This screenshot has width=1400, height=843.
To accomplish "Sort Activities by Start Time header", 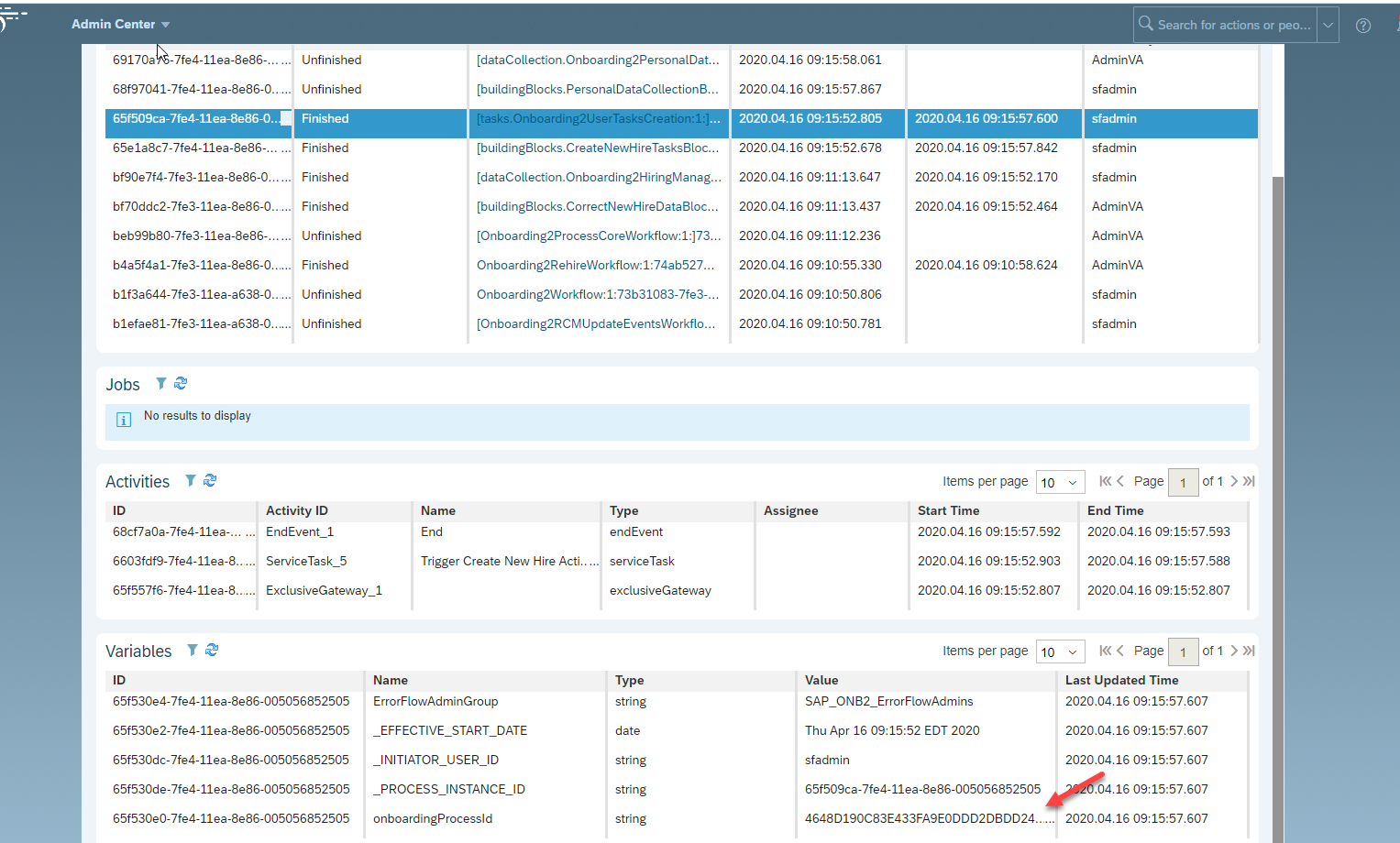I will (x=949, y=510).
